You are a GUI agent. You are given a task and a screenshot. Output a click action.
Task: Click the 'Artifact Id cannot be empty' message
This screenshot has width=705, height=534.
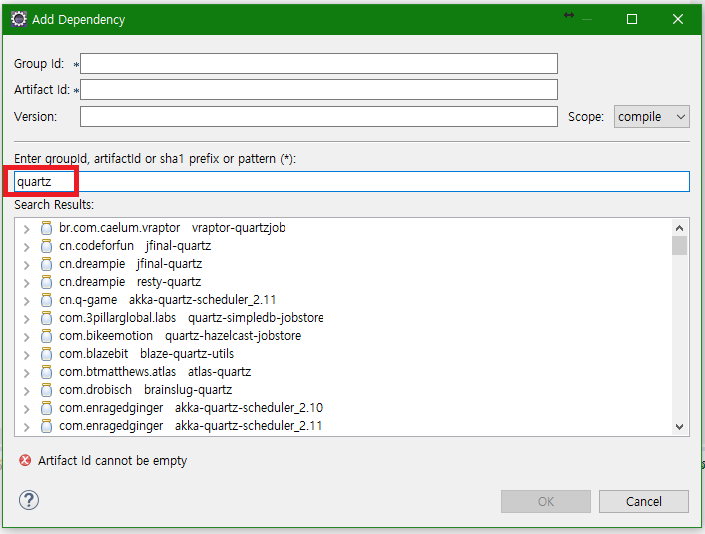(112, 461)
